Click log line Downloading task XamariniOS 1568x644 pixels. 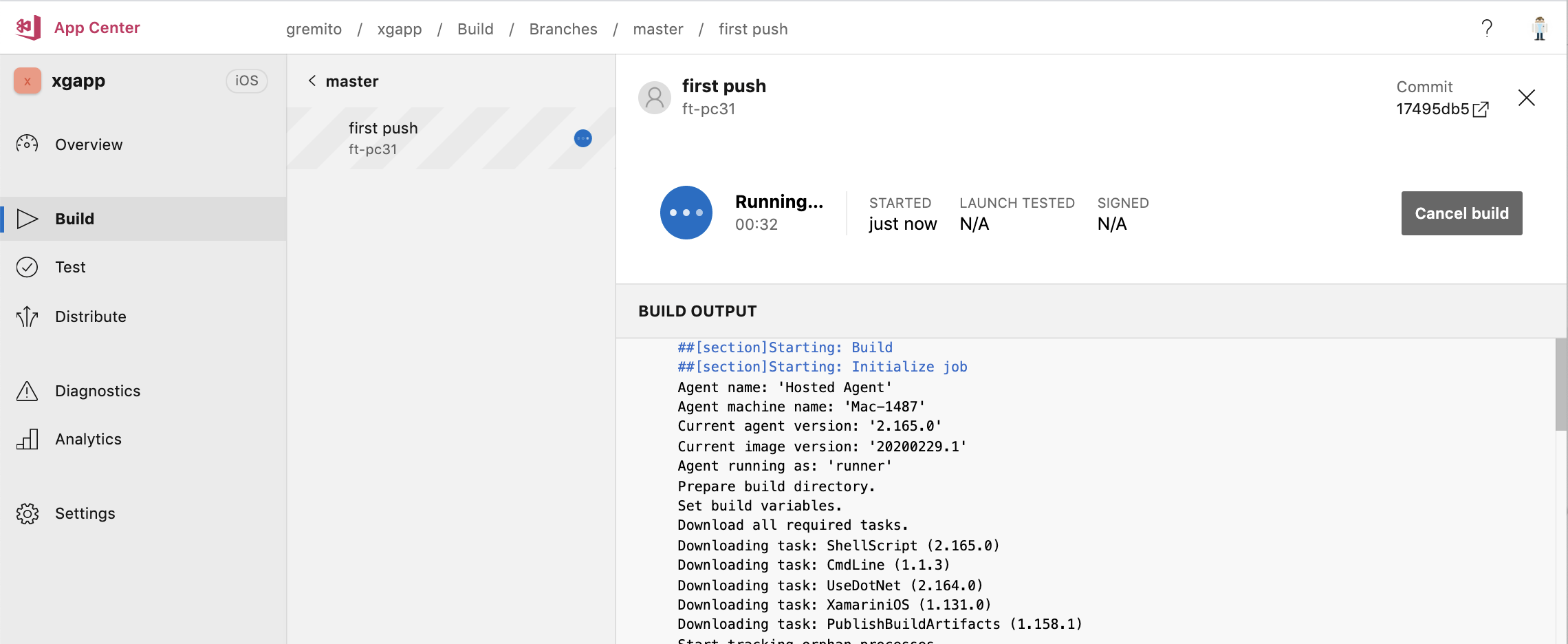(834, 605)
